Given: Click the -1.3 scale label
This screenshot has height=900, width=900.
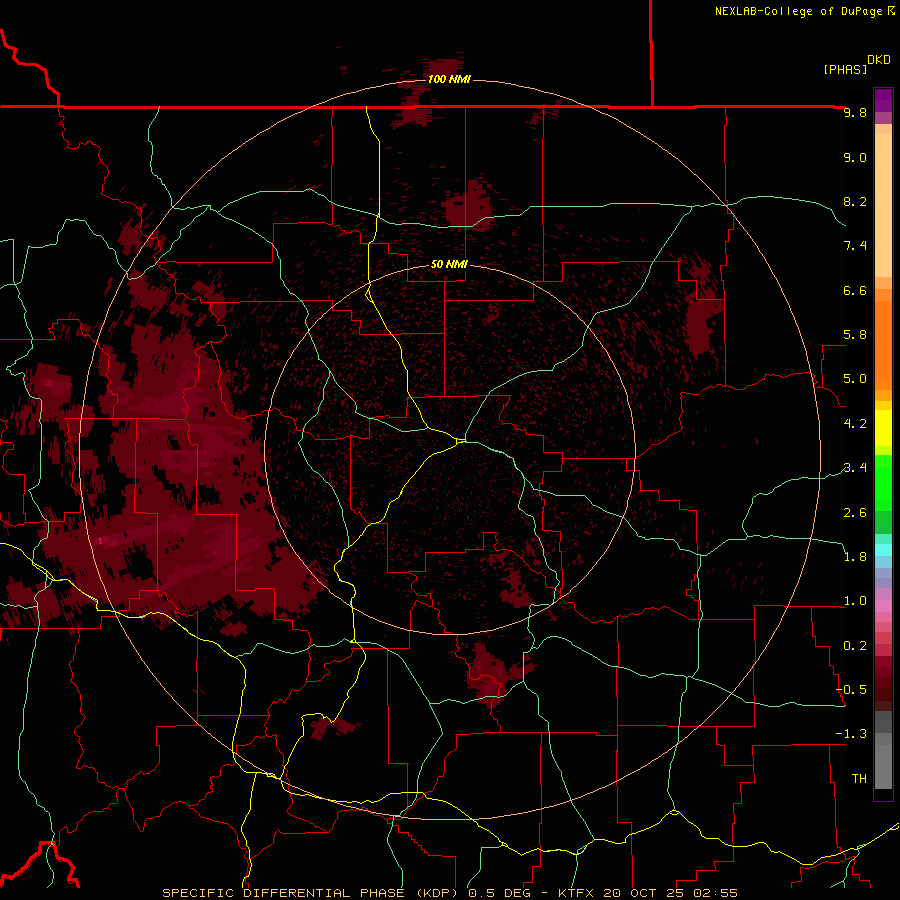Looking at the screenshot, I should tap(851, 734).
